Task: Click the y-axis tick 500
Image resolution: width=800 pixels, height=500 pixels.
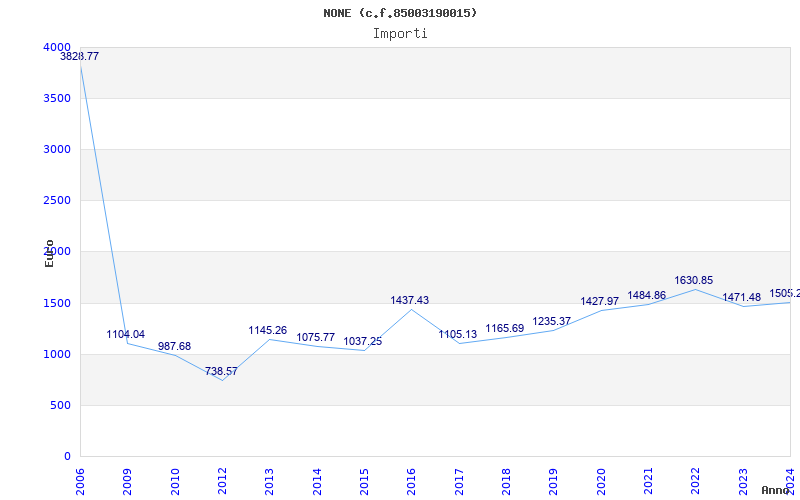Action: click(61, 406)
